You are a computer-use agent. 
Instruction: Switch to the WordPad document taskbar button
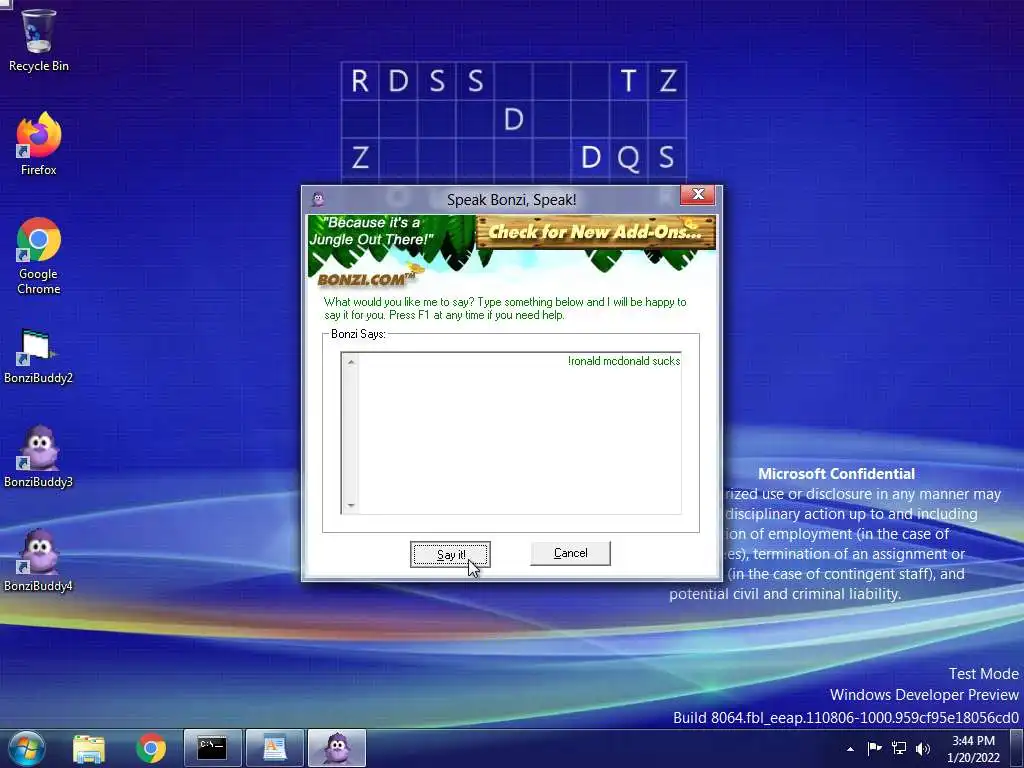275,748
